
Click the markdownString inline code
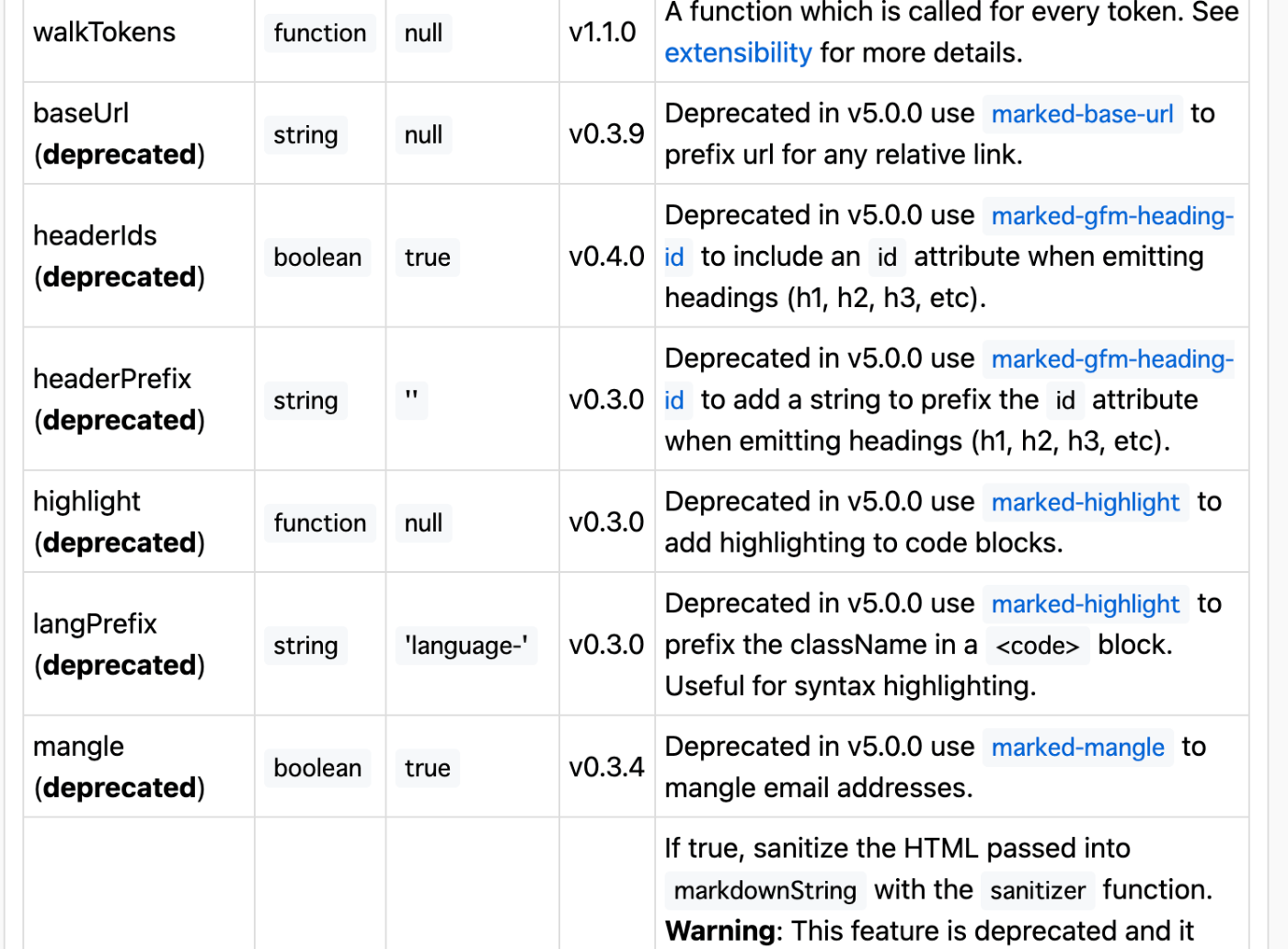(765, 890)
